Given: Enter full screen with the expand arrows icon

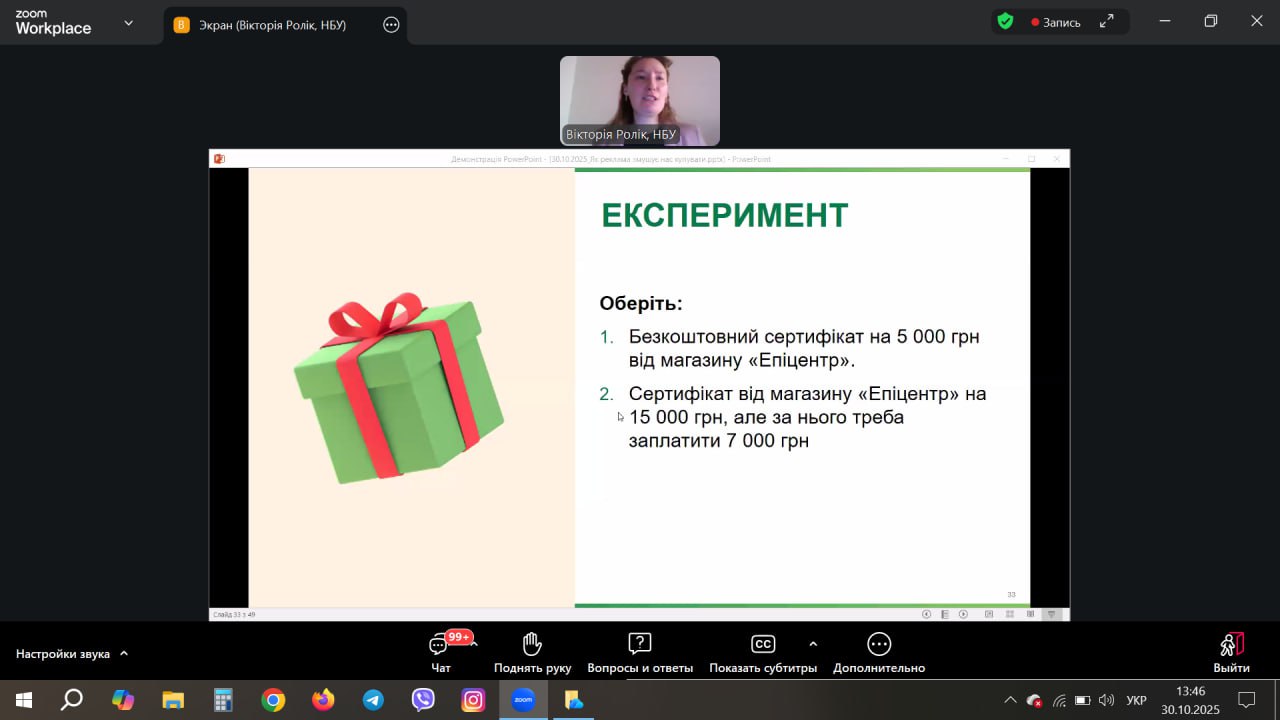Looking at the screenshot, I should [x=1107, y=21].
